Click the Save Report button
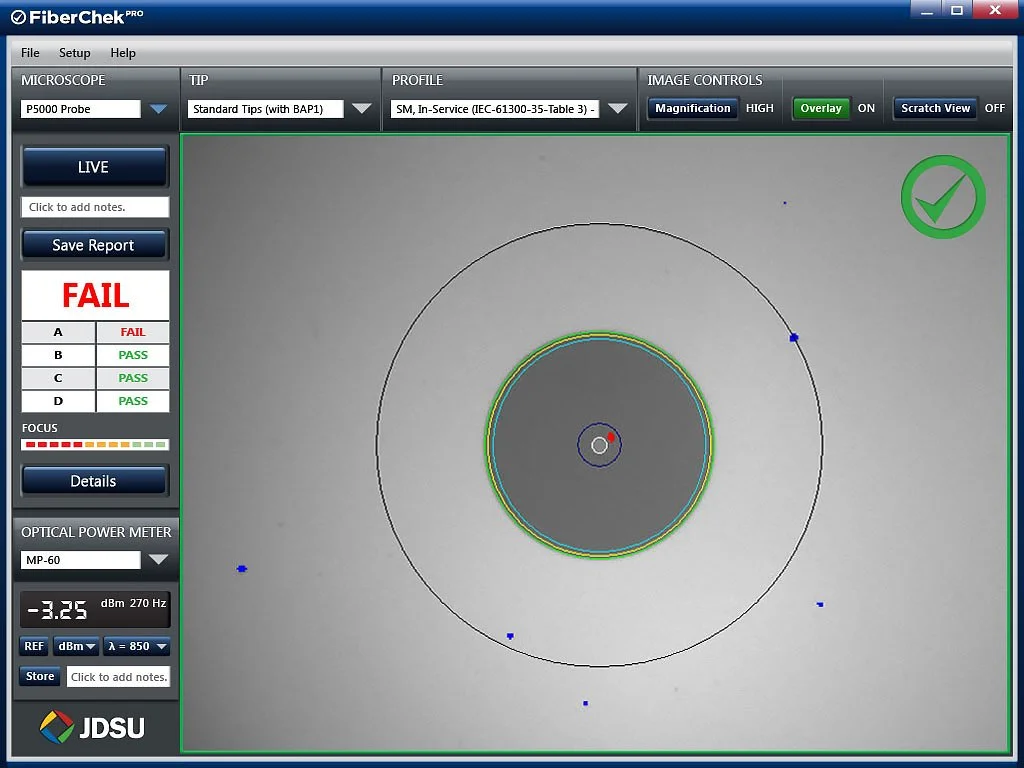Image resolution: width=1024 pixels, height=768 pixels. (95, 246)
